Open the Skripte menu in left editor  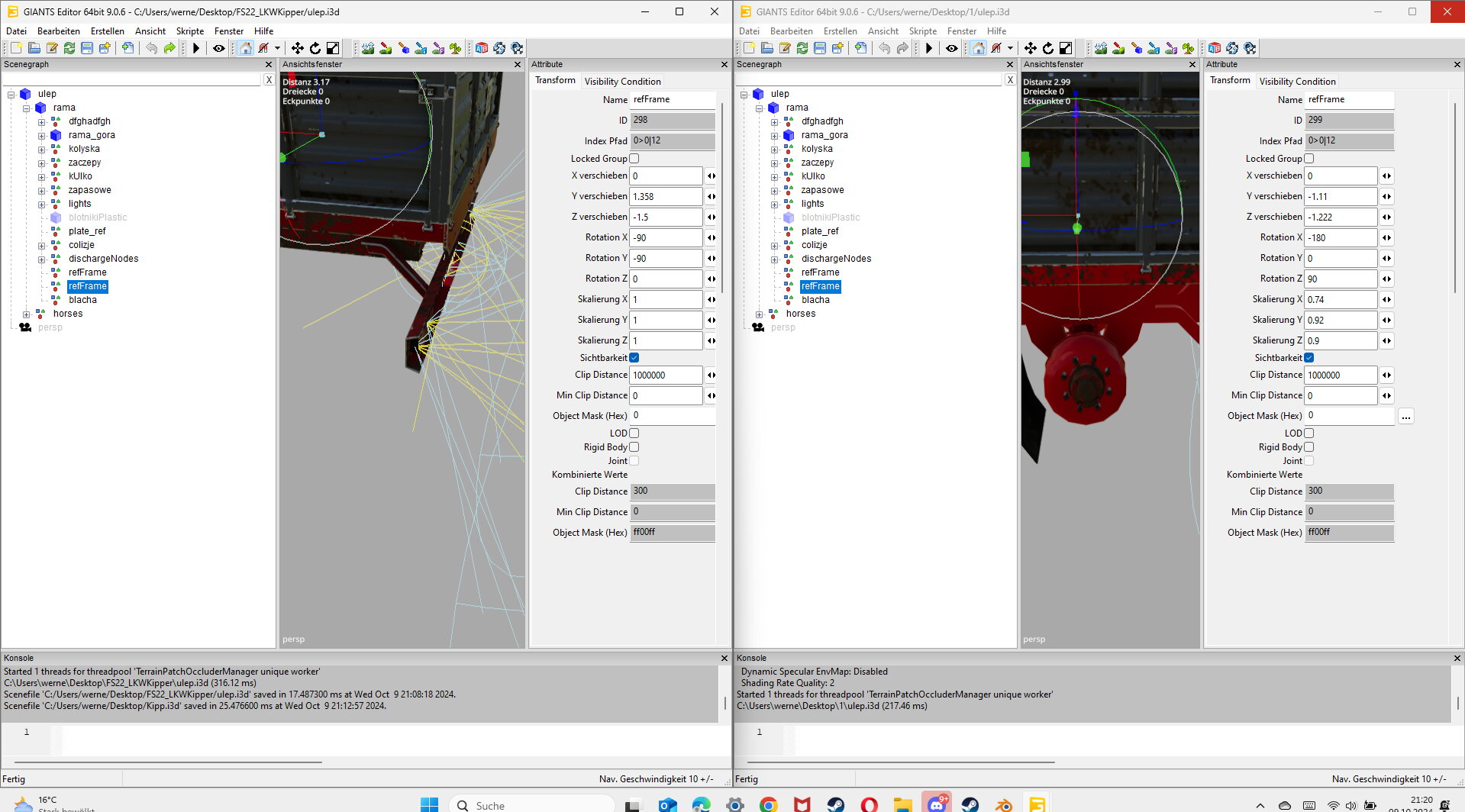(189, 31)
